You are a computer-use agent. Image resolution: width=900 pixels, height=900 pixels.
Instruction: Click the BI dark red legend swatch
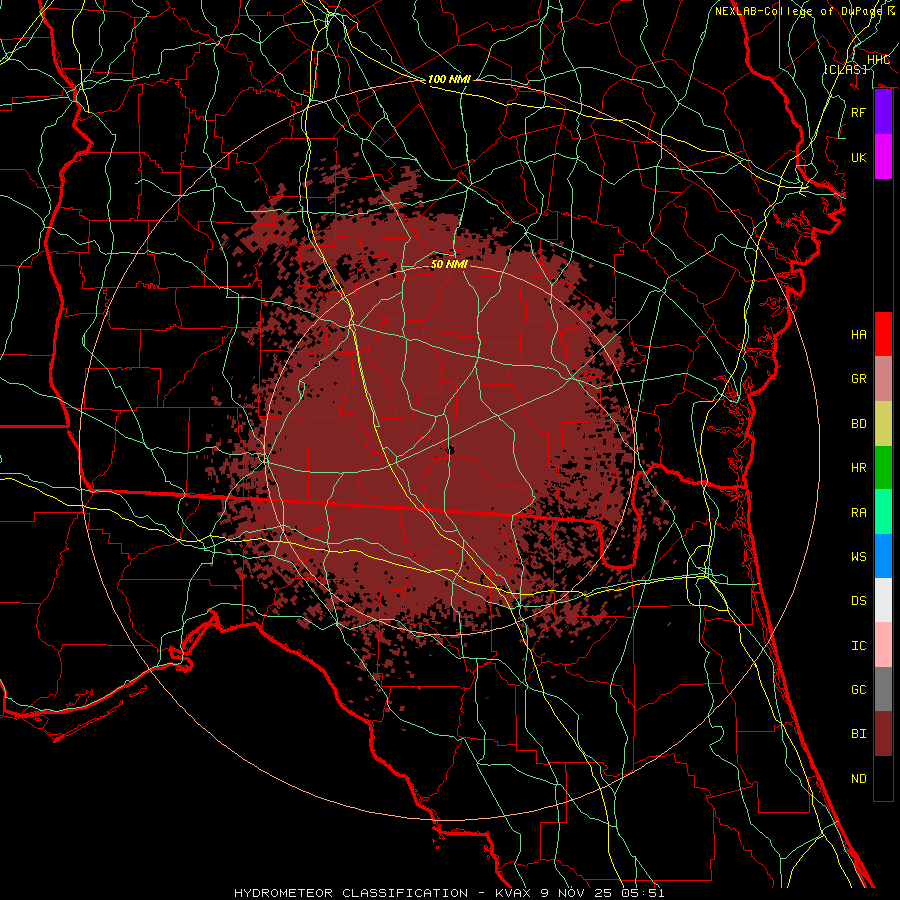[883, 734]
